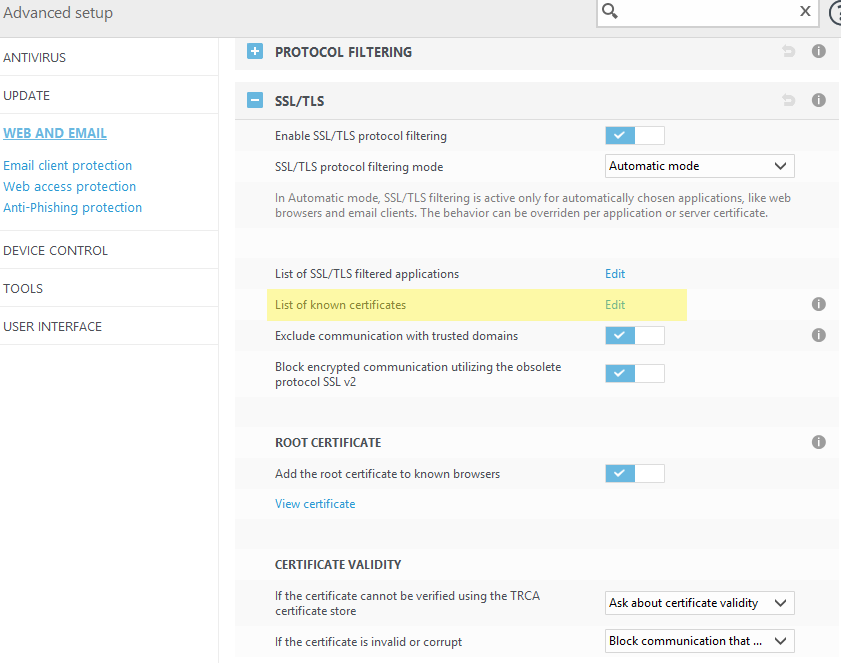Select TOOLS in sidebar
Image resolution: width=841 pixels, height=663 pixels.
[23, 289]
